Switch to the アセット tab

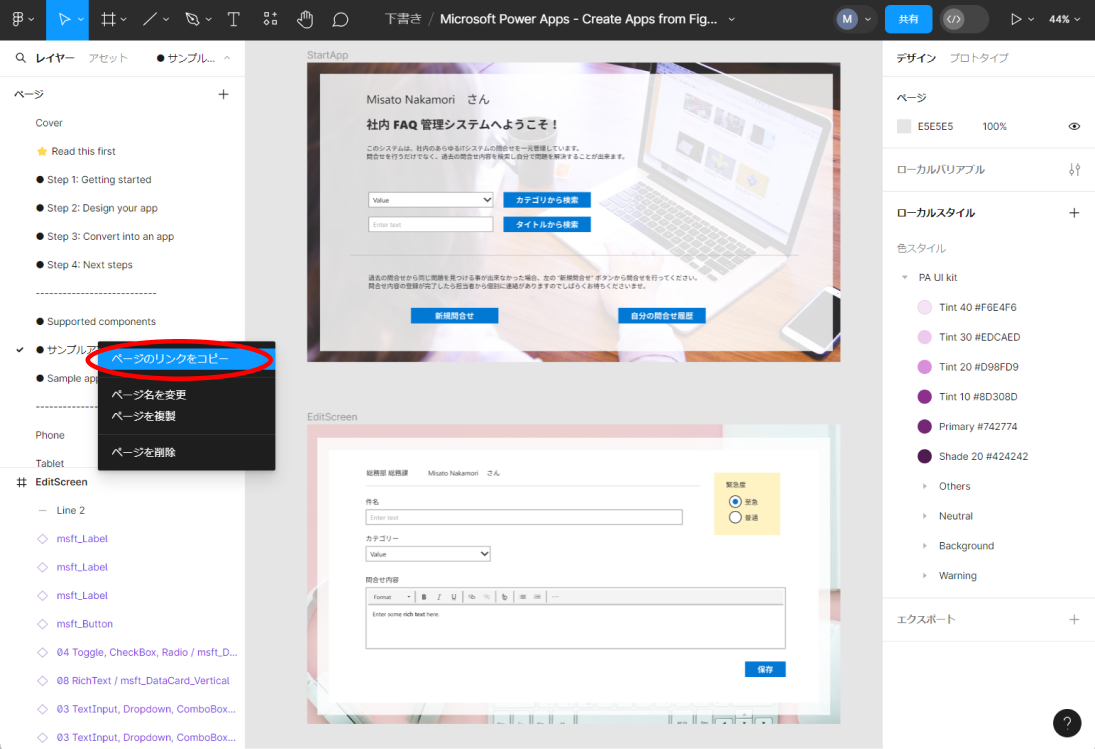[108, 58]
